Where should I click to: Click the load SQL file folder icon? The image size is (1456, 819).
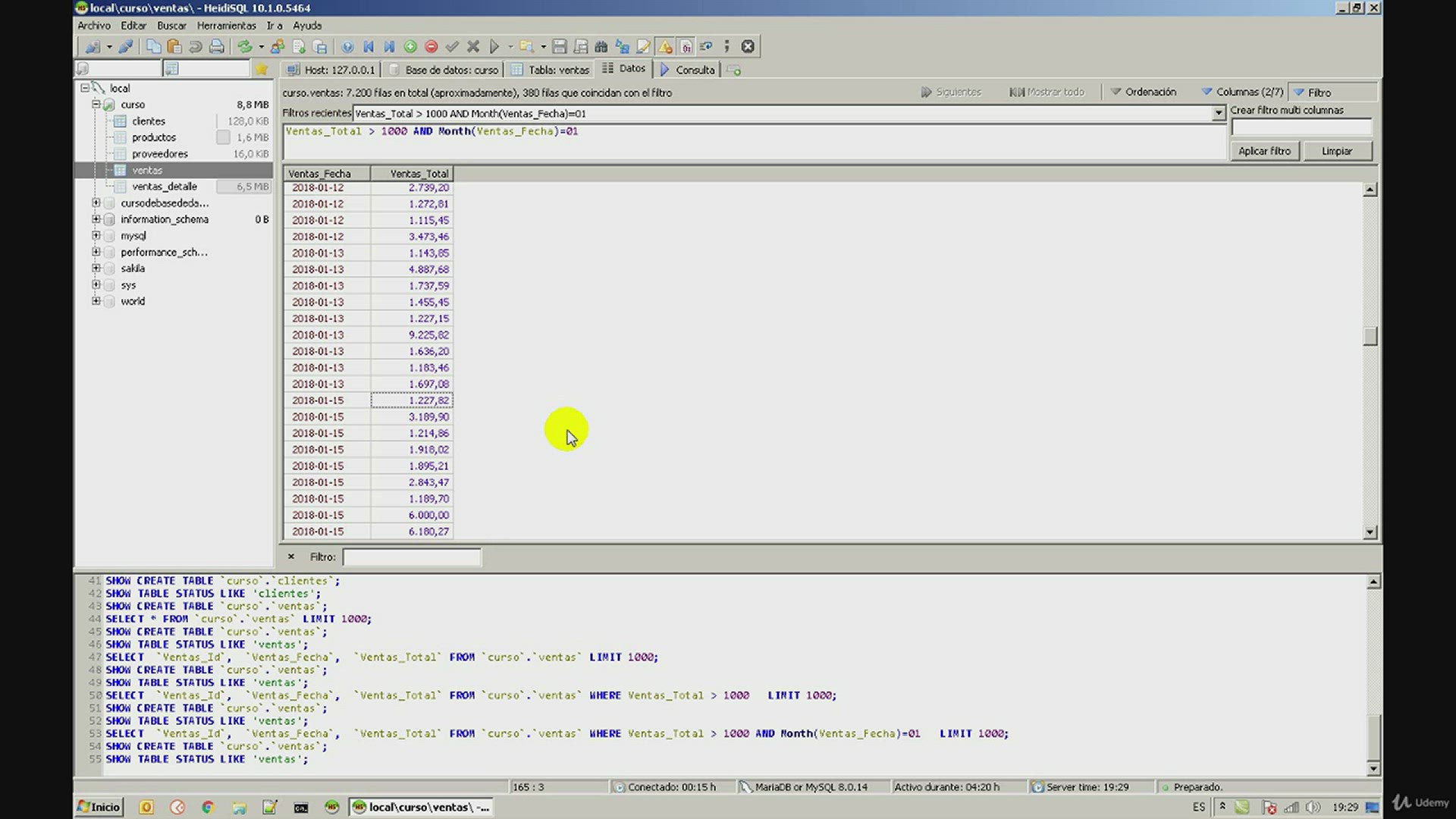click(526, 46)
